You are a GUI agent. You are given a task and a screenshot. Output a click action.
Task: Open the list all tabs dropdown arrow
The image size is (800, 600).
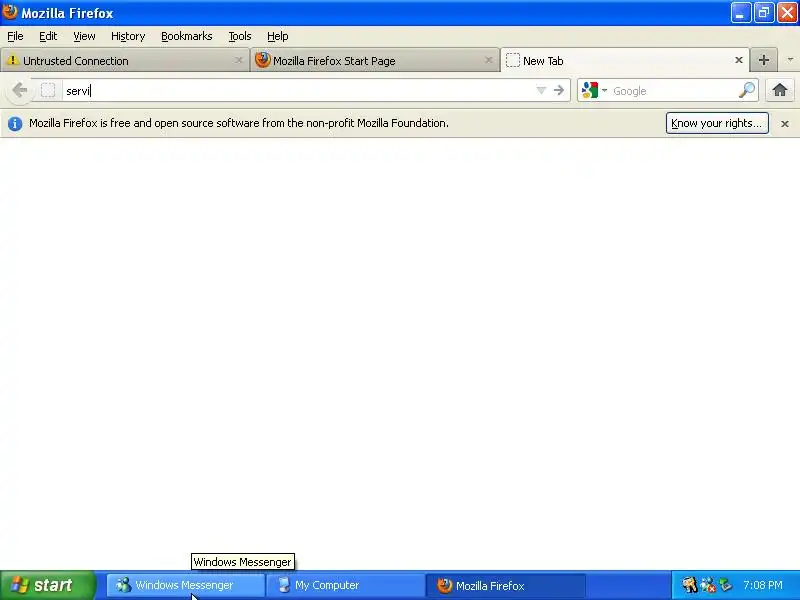pos(790,60)
